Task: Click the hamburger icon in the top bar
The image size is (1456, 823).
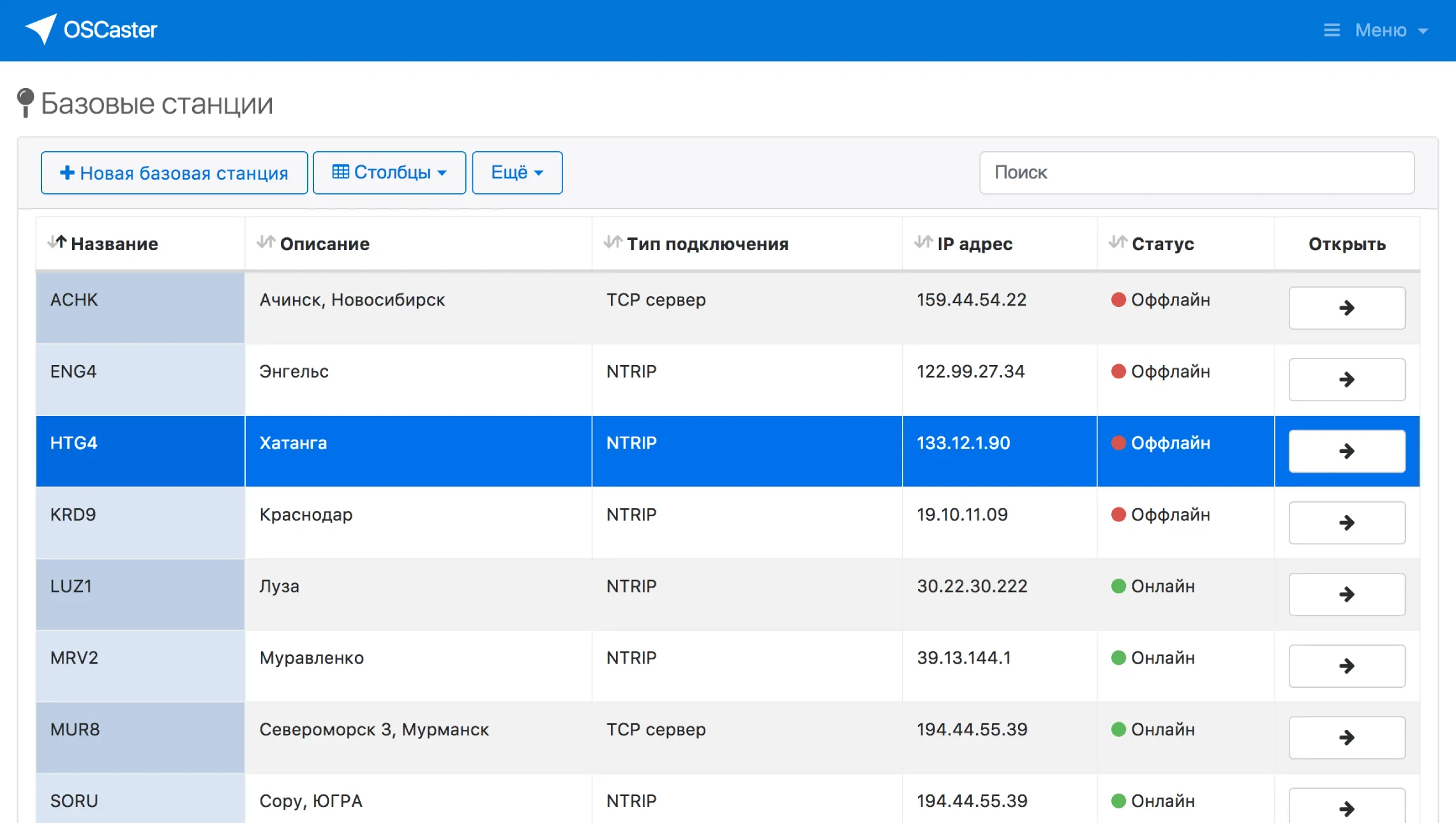Action: (x=1332, y=30)
